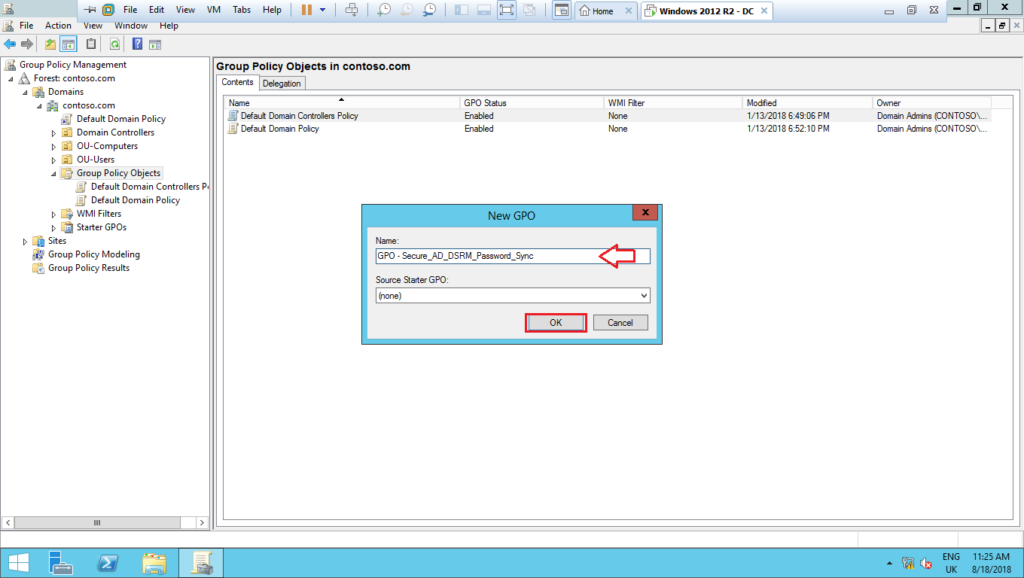The image size is (1024, 578).
Task: Close the VMware Home tab
Action: click(x=628, y=11)
